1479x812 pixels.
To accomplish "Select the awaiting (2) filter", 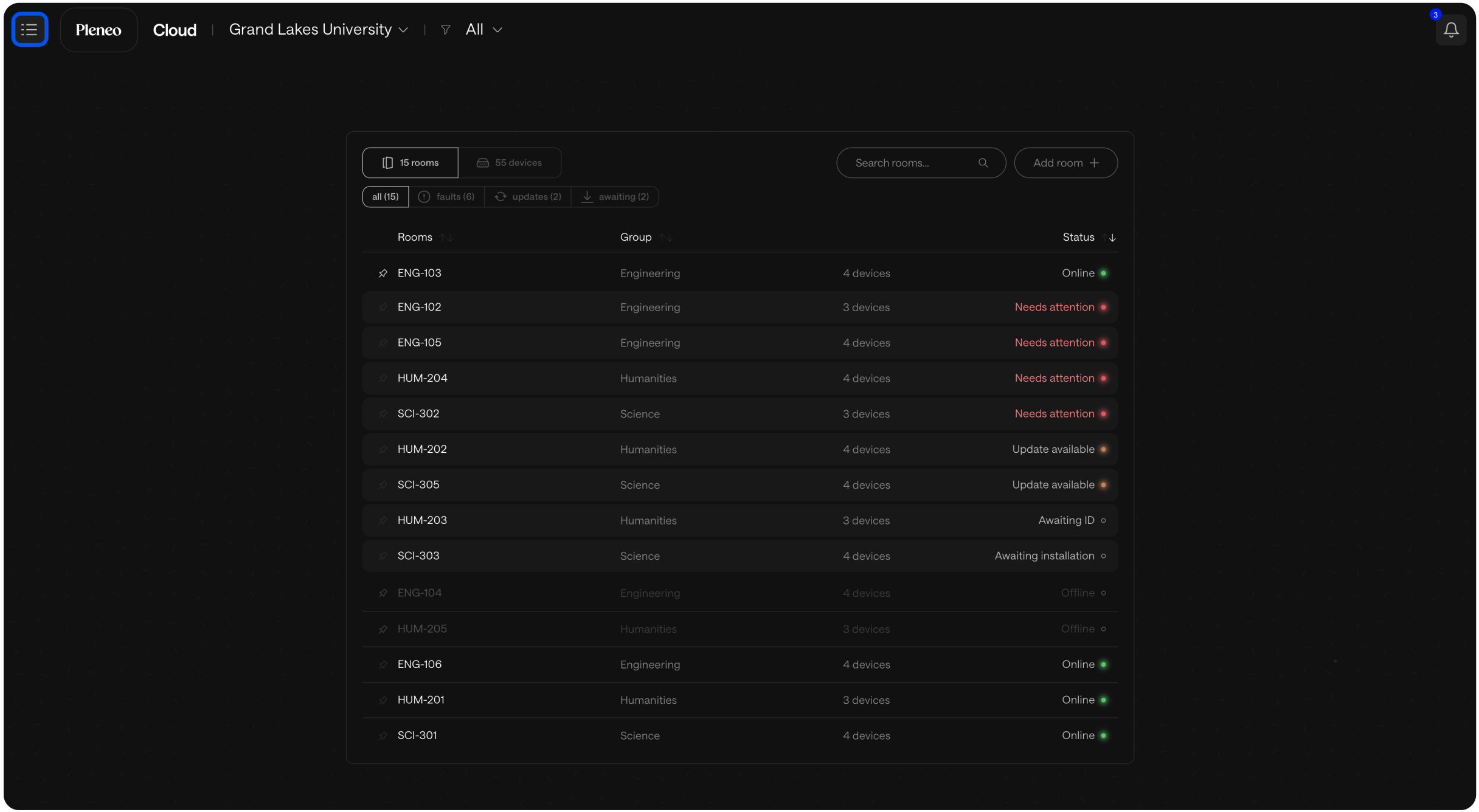I will tap(615, 197).
